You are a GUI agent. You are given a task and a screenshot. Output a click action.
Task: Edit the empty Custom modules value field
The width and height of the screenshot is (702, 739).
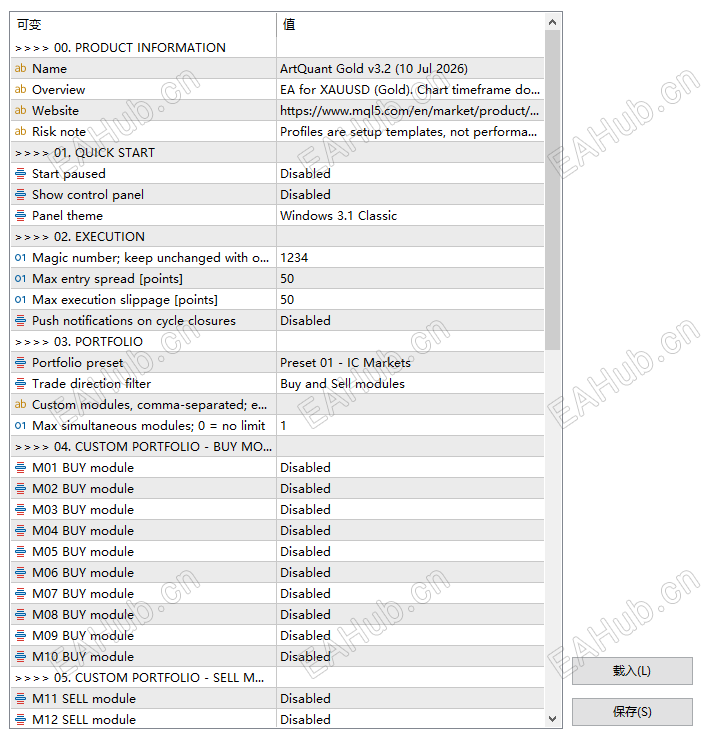(410, 404)
